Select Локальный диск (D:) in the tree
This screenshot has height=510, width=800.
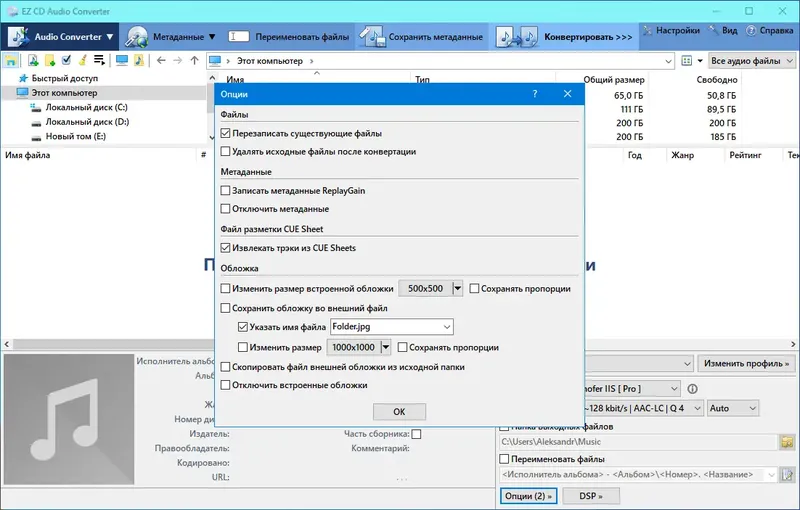click(87, 122)
